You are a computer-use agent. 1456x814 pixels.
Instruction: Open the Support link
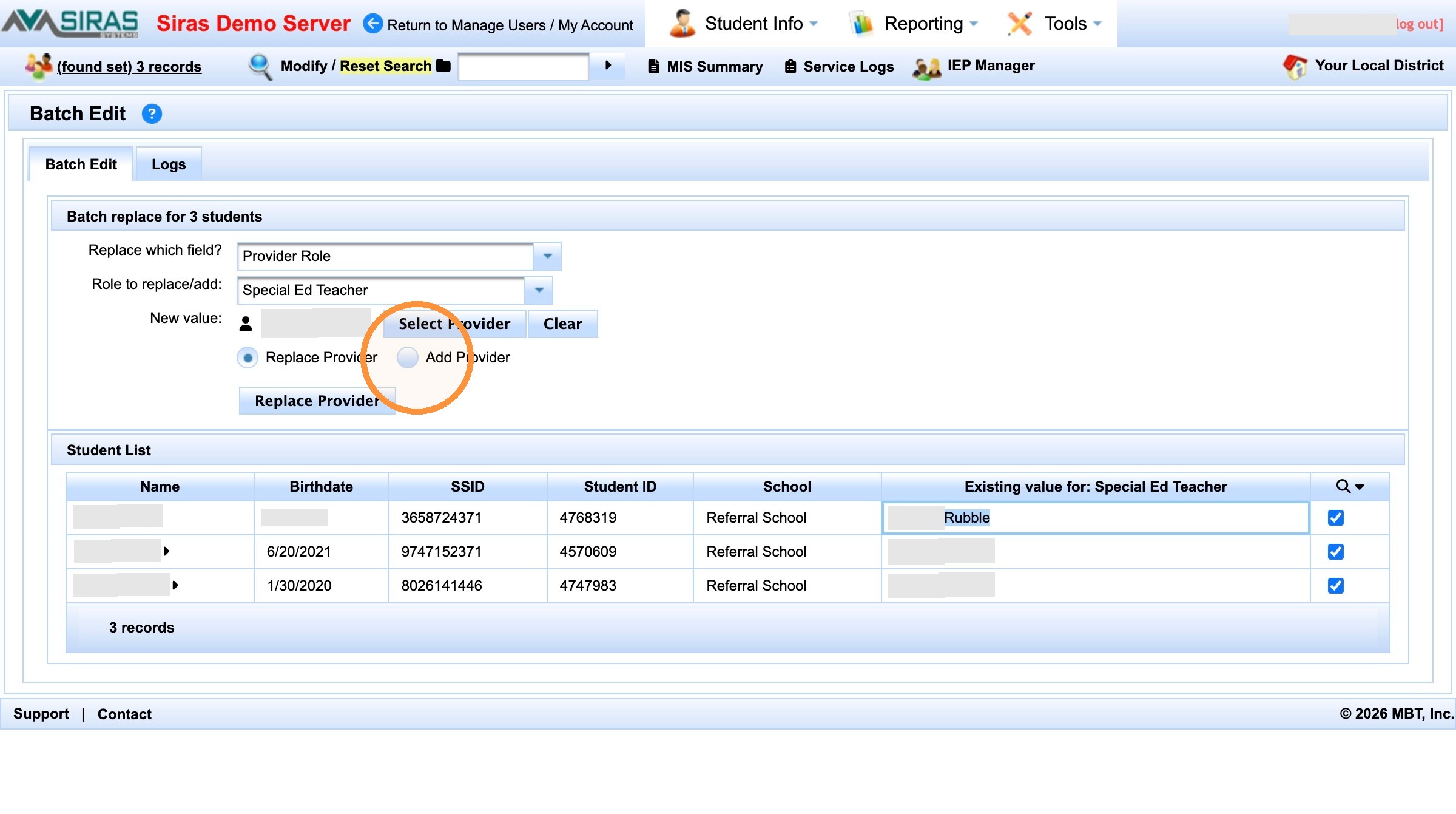pos(41,714)
